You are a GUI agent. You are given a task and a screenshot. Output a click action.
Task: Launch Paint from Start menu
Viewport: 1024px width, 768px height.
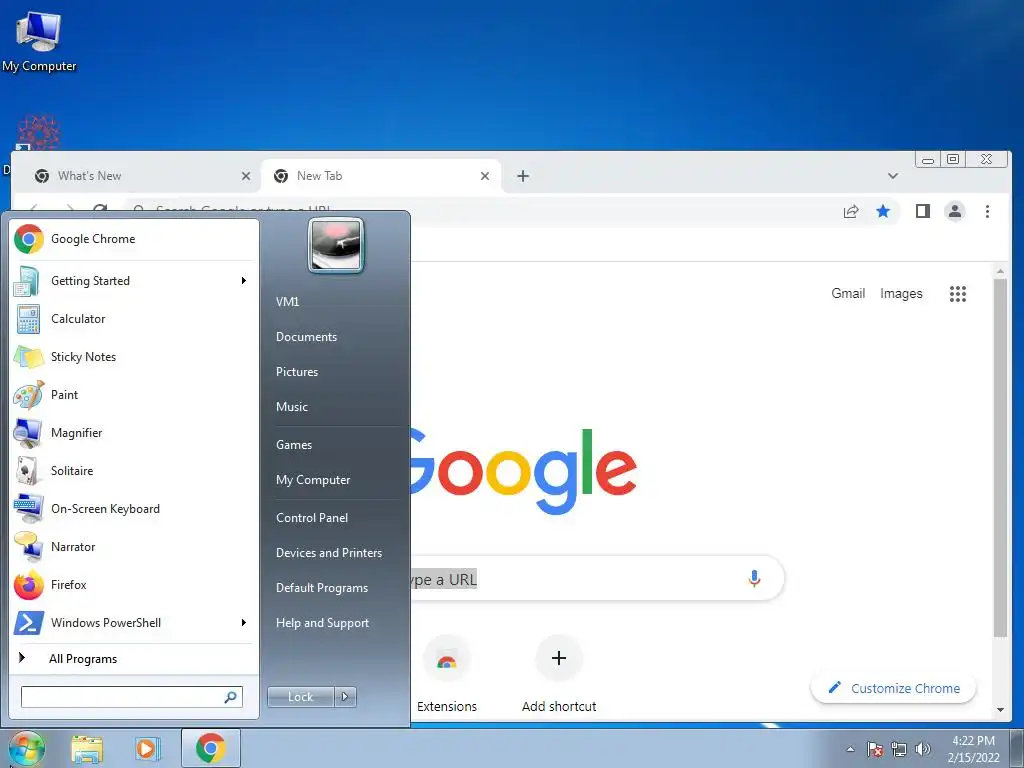pos(134,394)
